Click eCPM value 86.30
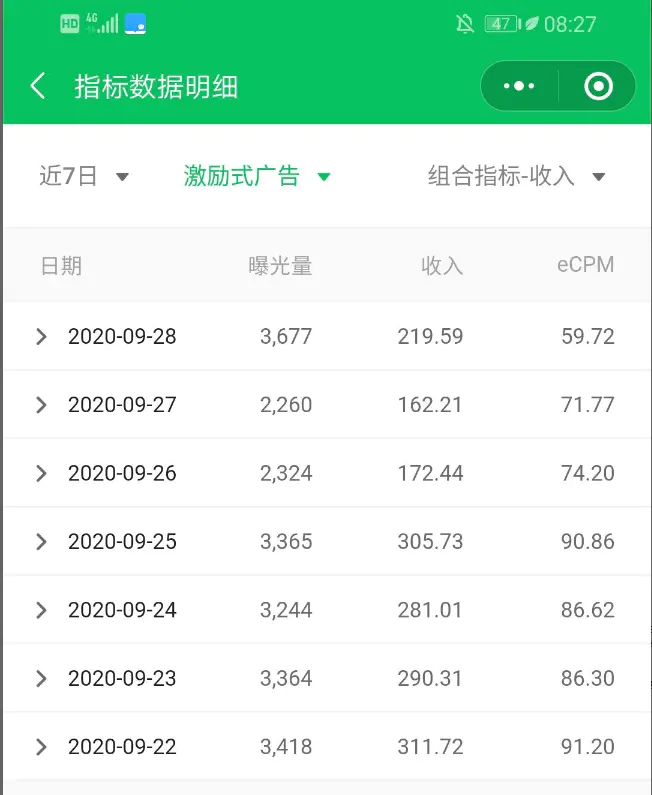The height and width of the screenshot is (795, 652). pos(588,678)
